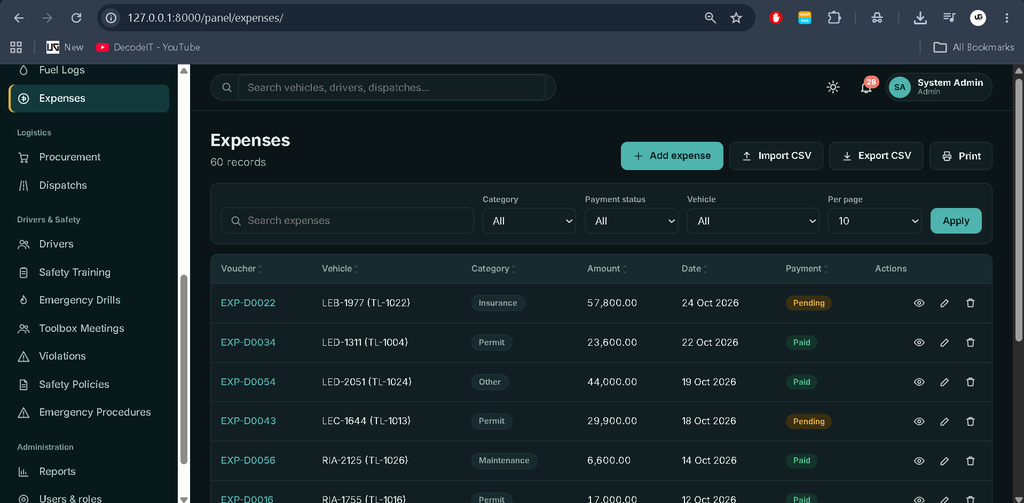Click Import CSV button
The height and width of the screenshot is (503, 1024).
(776, 156)
